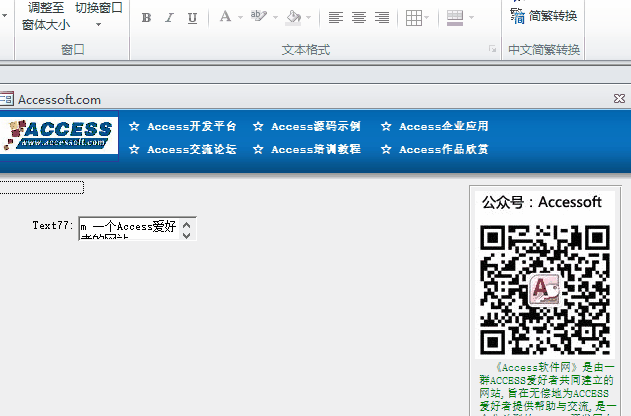
Task: Open alternate row color dropdown
Action: (x=471, y=18)
